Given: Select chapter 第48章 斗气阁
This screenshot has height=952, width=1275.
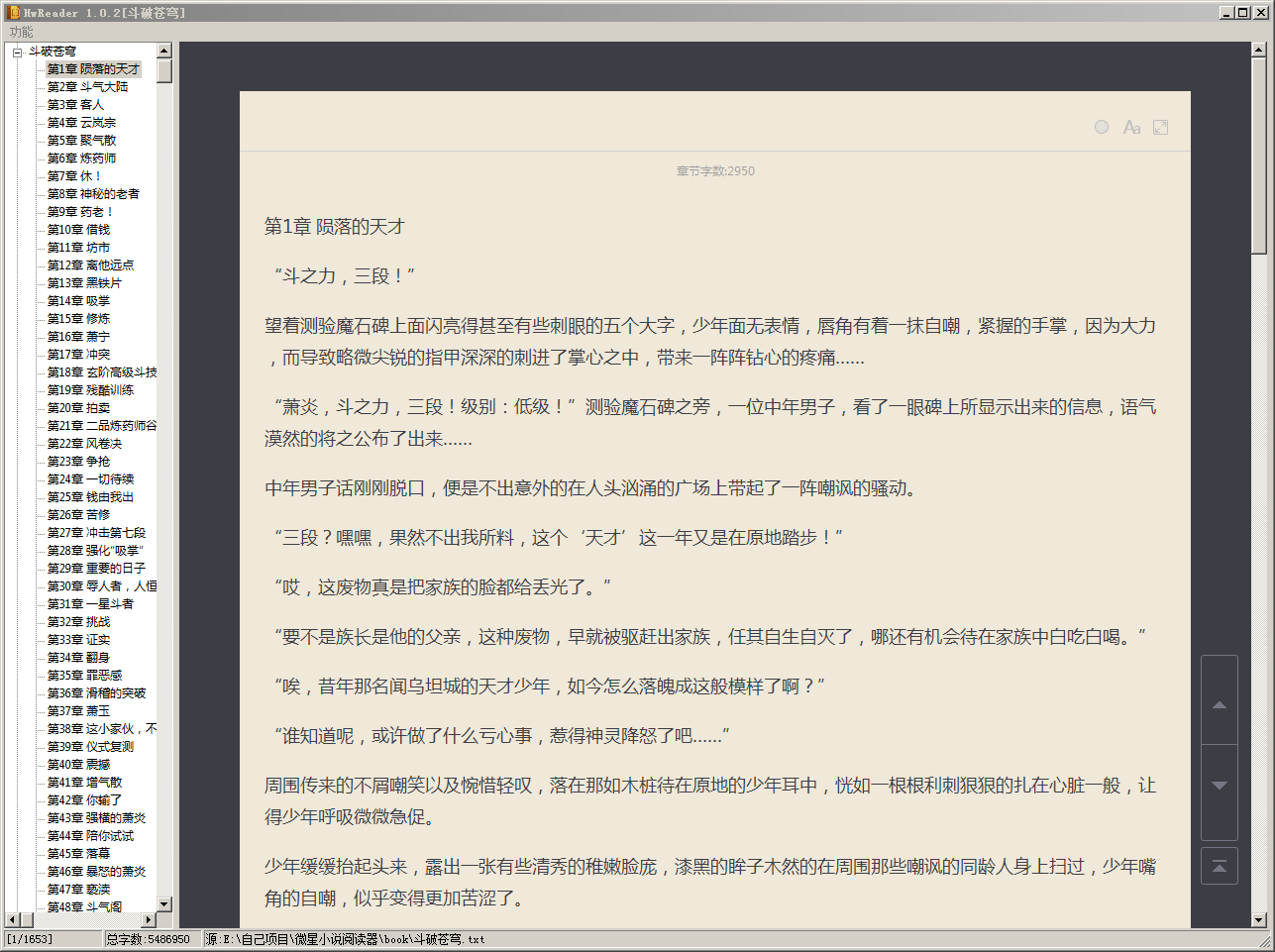Looking at the screenshot, I should point(84,907).
